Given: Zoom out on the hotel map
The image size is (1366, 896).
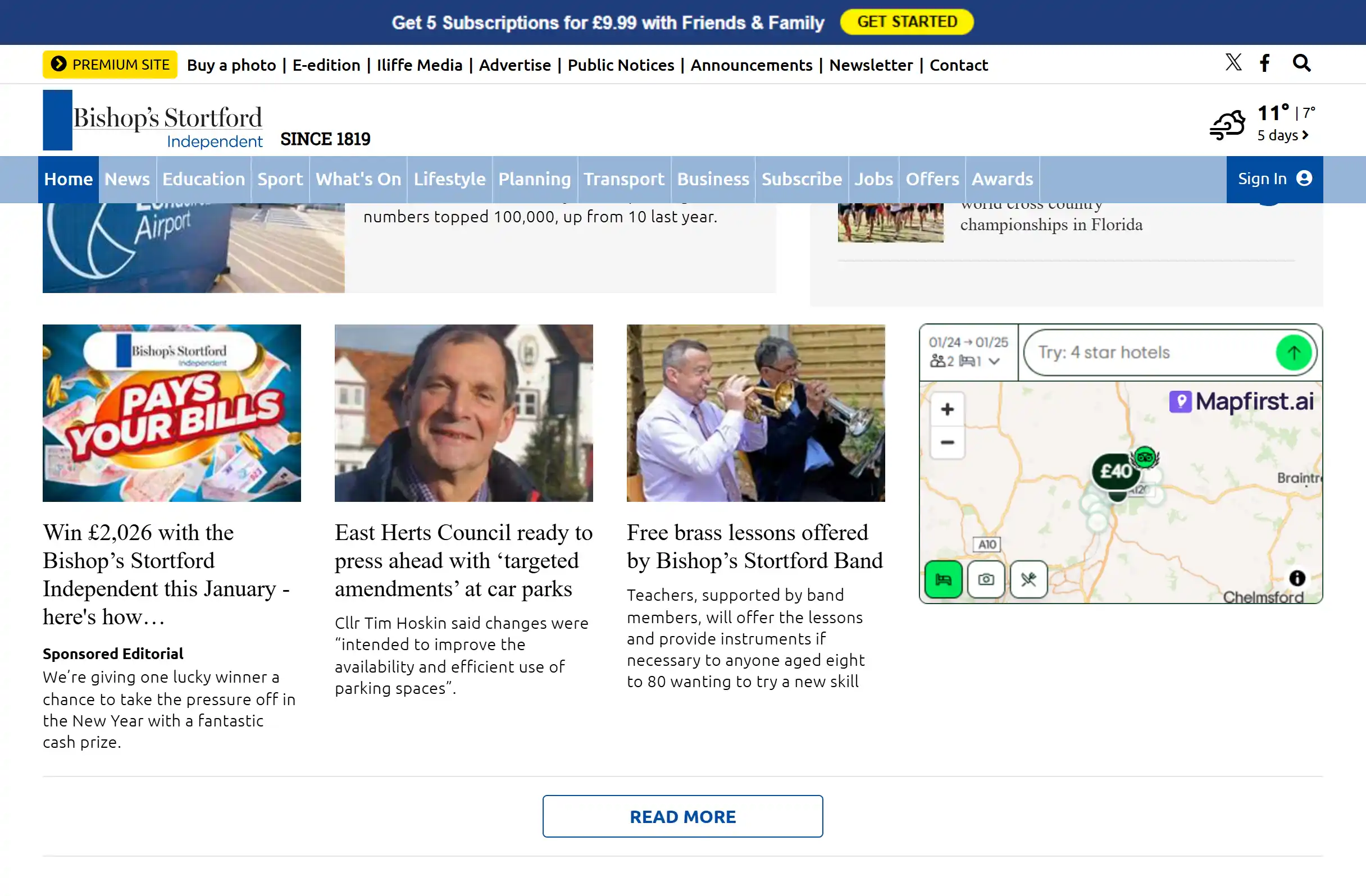Looking at the screenshot, I should click(947, 442).
